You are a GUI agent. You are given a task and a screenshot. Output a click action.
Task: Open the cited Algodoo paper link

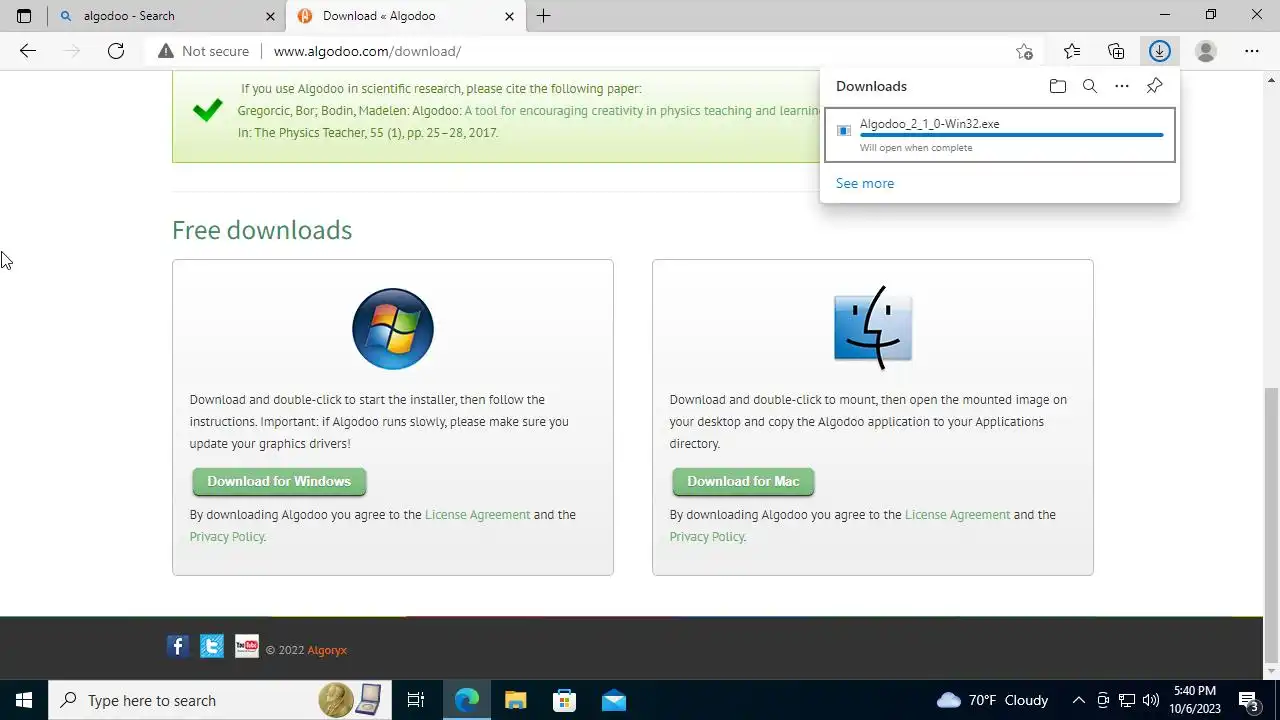(x=642, y=111)
